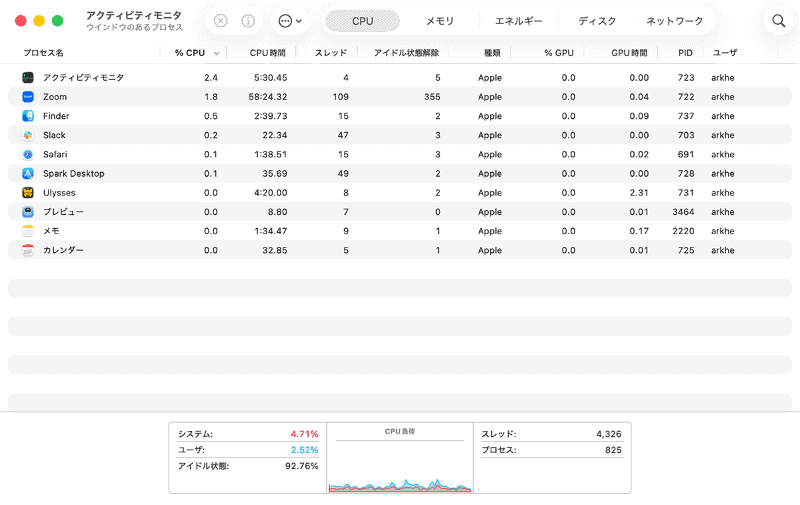
Task: Click the システム 4.71% value
Action: [305, 434]
